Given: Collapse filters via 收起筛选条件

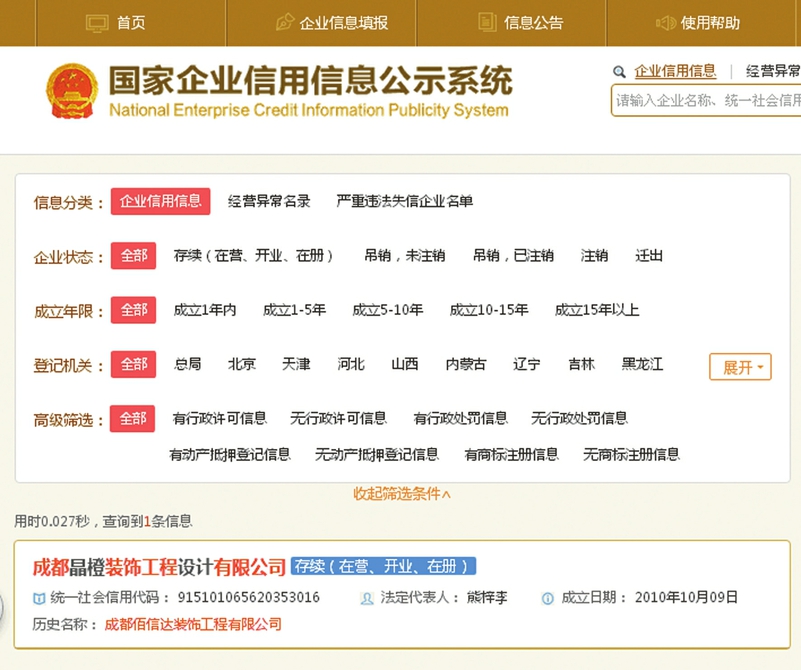Looking at the screenshot, I should point(402,494).
